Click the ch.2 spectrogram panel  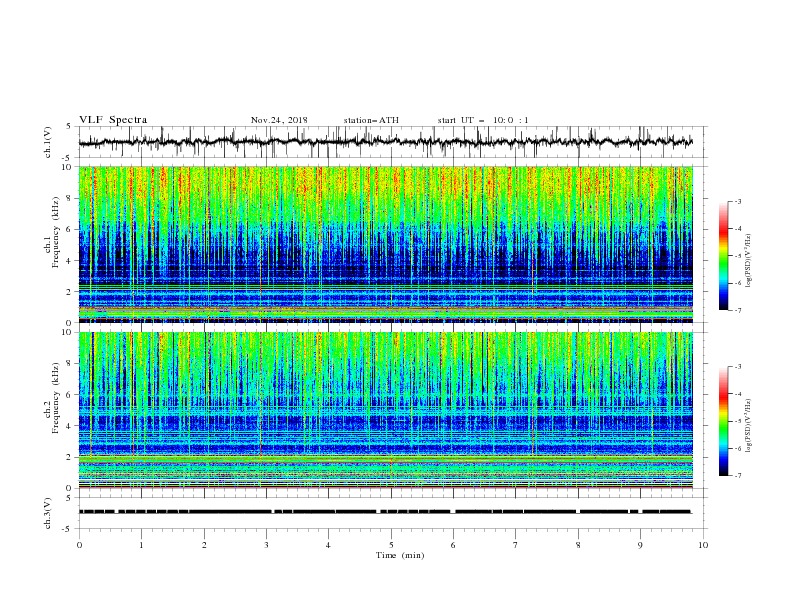tap(386, 410)
